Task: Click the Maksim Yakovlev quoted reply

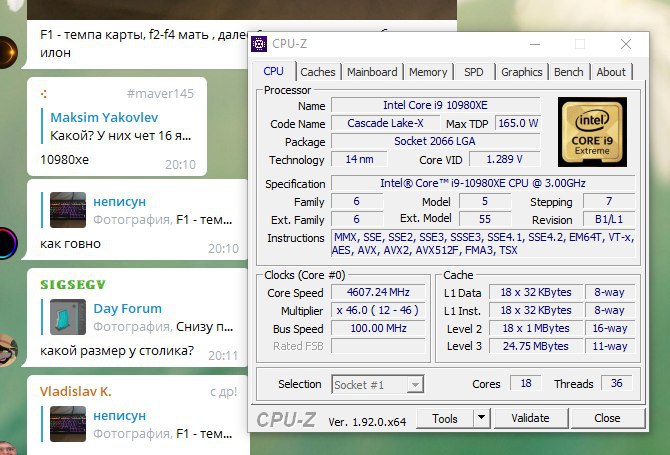Action: tap(117, 126)
